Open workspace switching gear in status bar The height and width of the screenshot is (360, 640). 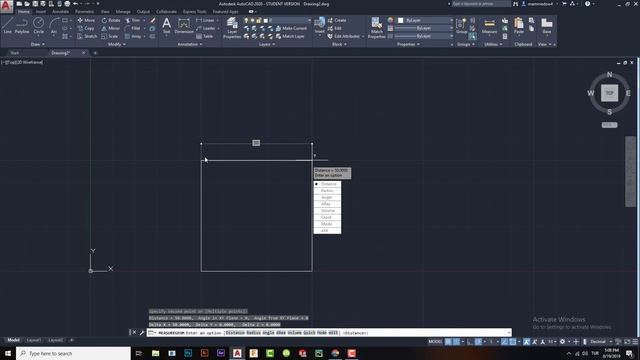(x=562, y=342)
